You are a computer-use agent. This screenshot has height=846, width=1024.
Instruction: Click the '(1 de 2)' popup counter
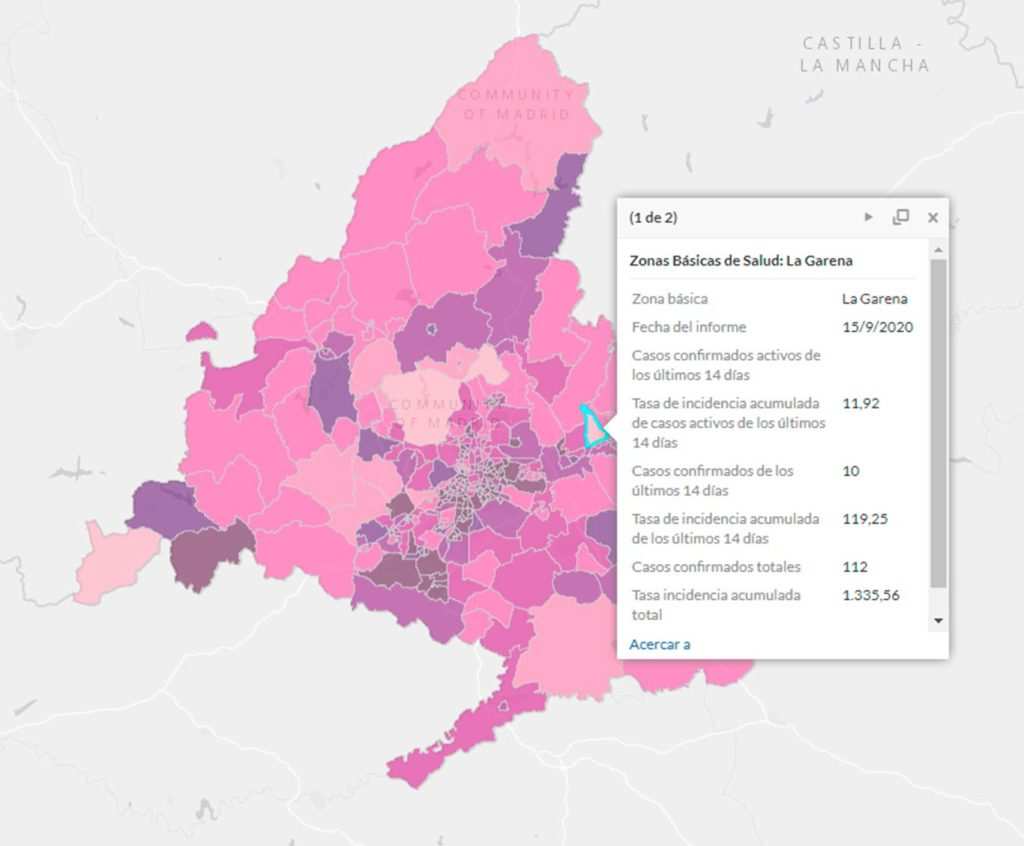tap(653, 217)
